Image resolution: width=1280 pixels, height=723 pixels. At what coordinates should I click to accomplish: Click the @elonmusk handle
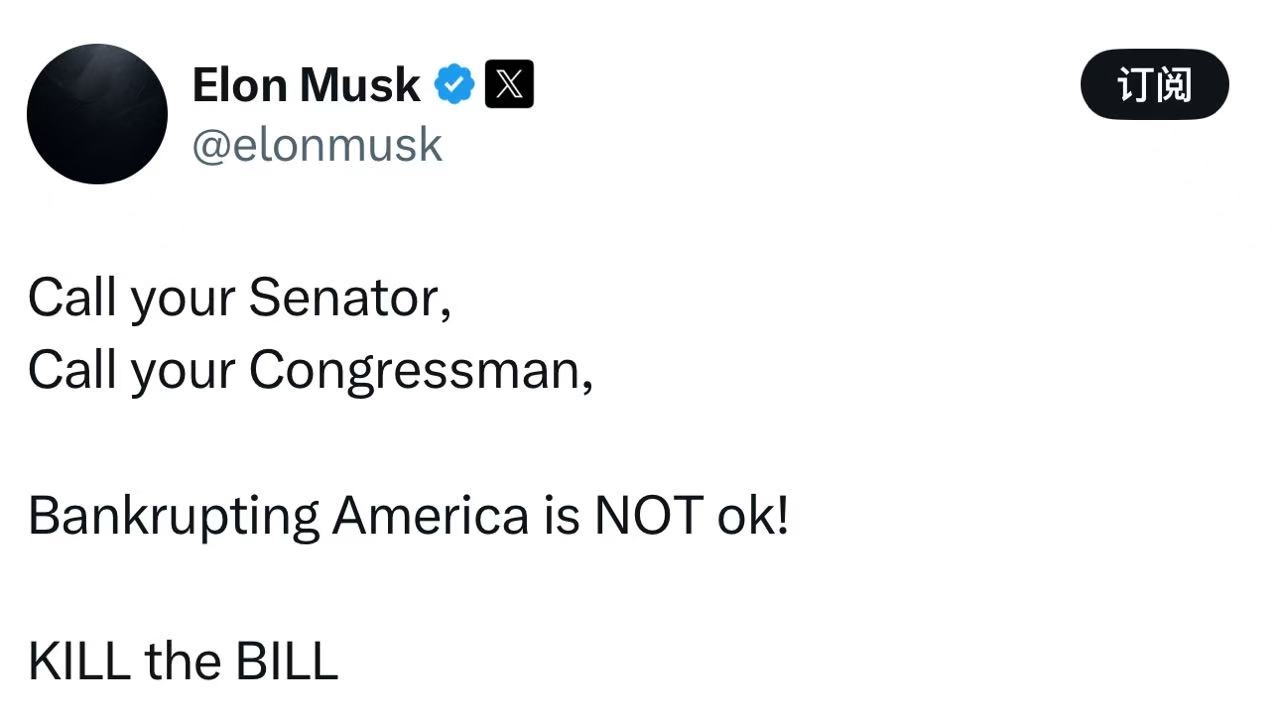tap(316, 145)
